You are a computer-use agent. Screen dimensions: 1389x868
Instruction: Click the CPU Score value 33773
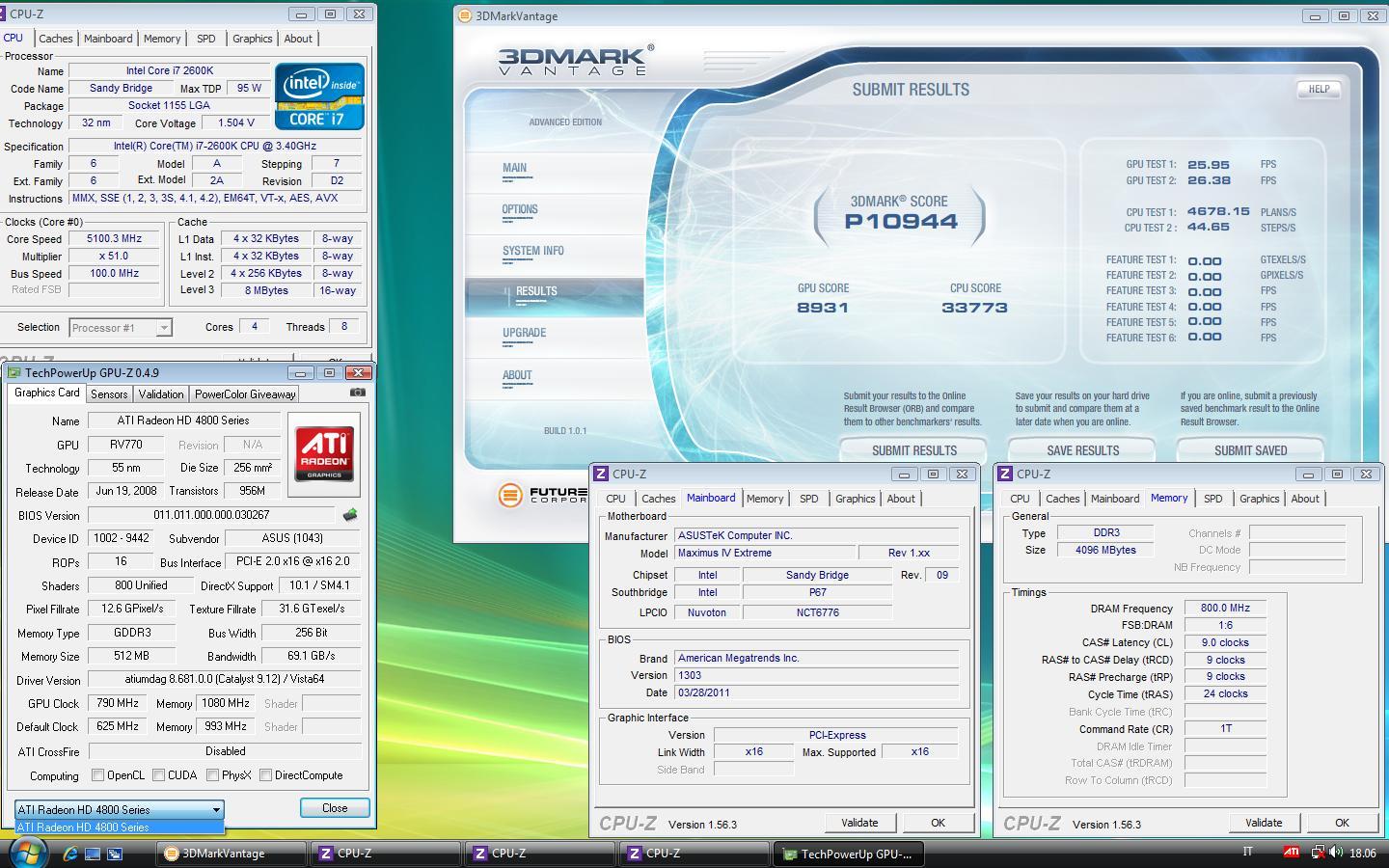pos(974,308)
